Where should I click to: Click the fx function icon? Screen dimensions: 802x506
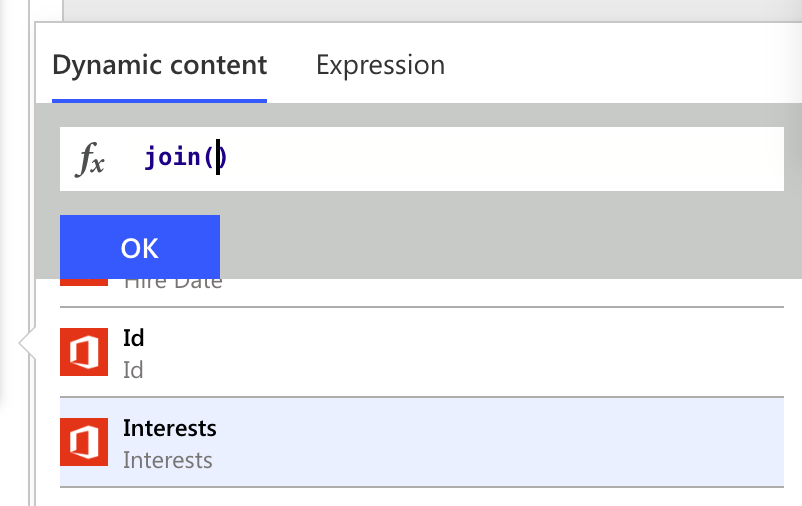coord(91,160)
